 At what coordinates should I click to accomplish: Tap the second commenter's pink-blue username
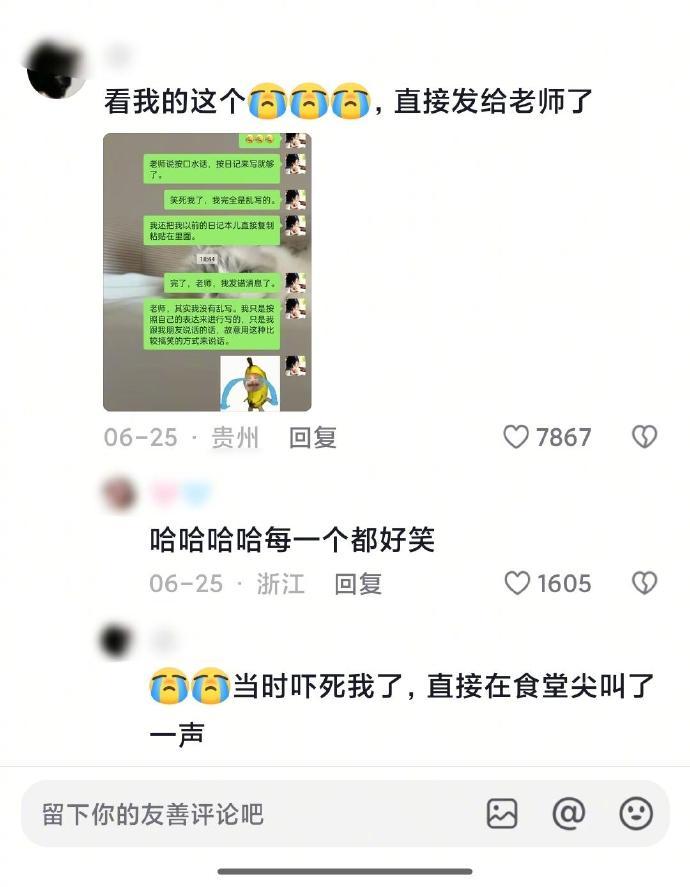(x=181, y=493)
